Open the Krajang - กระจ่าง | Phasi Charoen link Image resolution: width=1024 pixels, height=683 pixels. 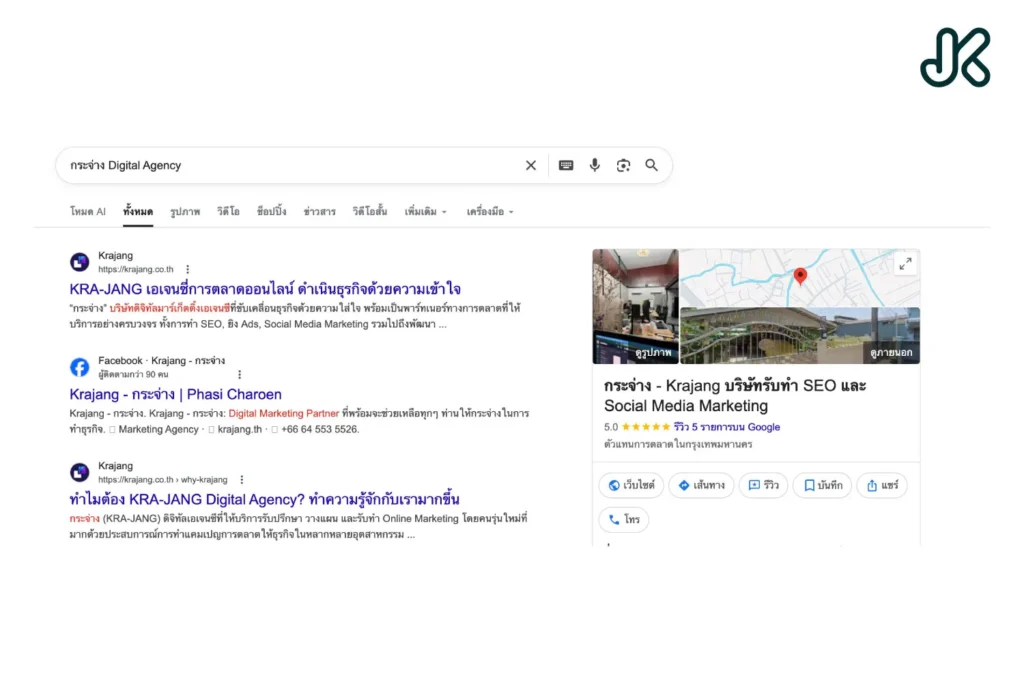tap(176, 394)
